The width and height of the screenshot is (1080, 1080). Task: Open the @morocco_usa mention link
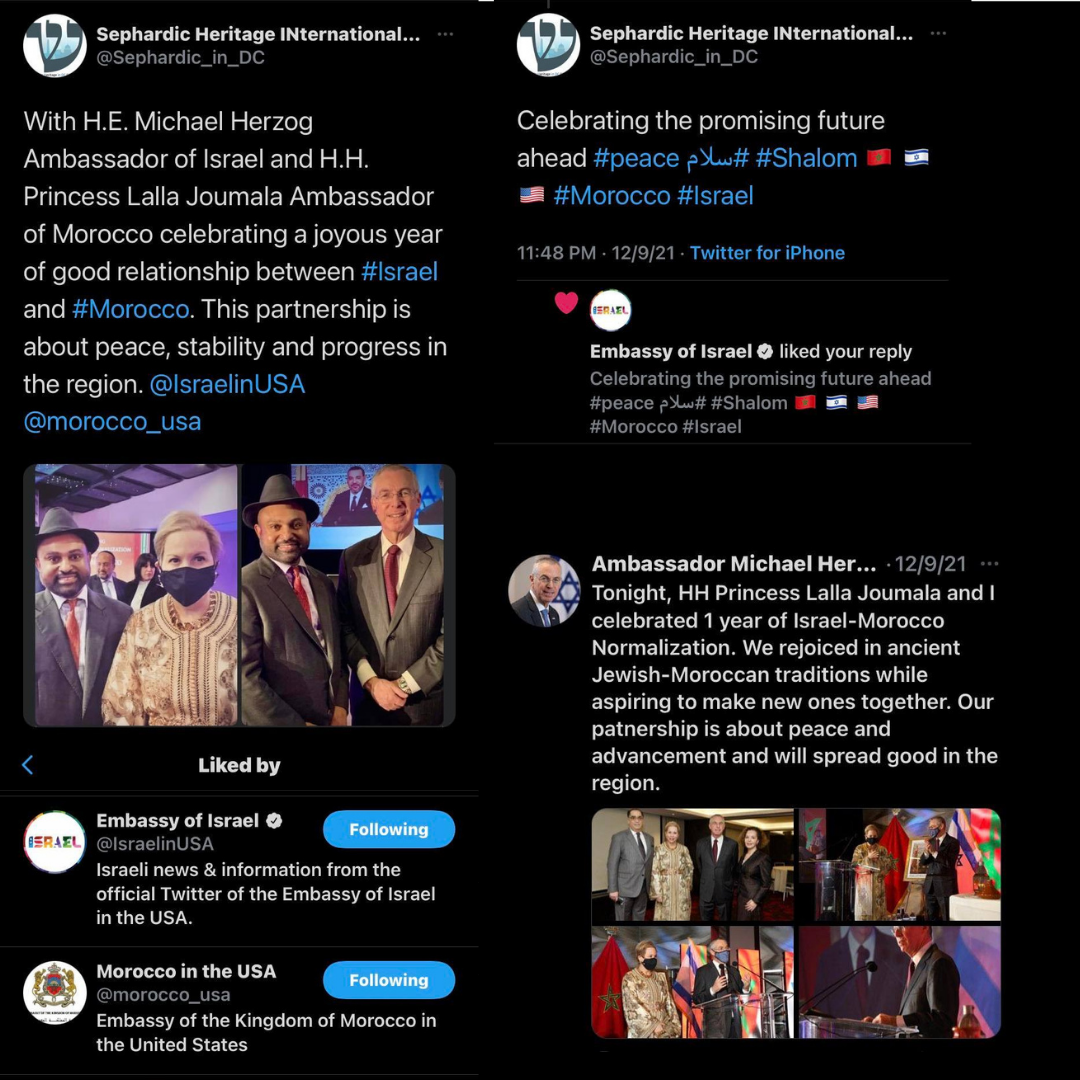click(x=112, y=422)
